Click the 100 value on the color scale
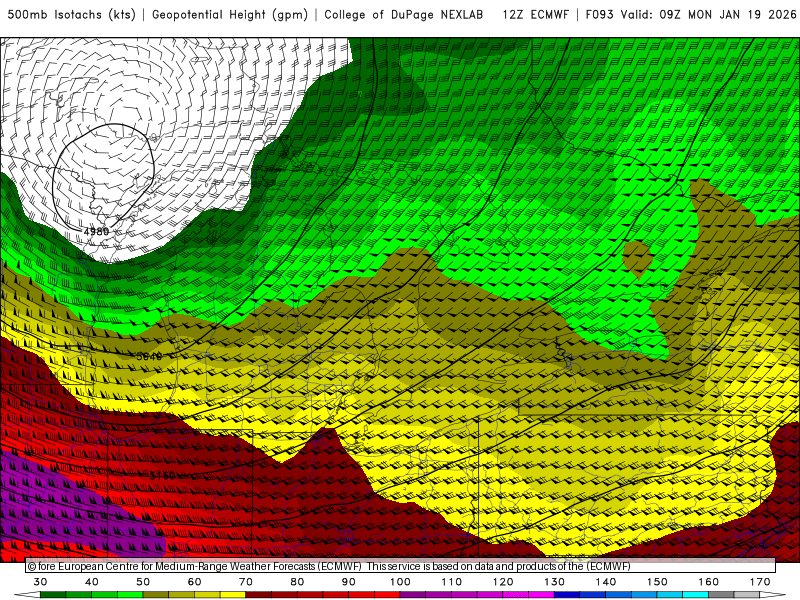800x600 pixels. tap(401, 582)
